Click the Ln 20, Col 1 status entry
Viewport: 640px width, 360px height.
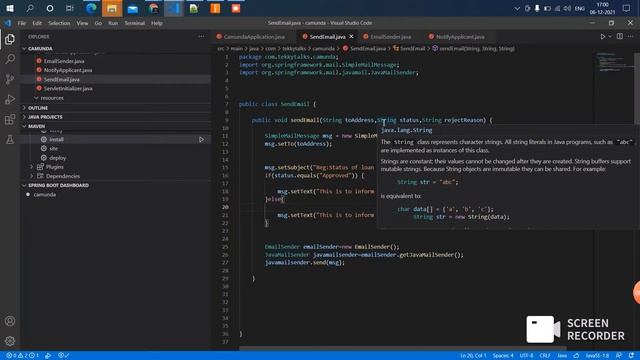473,356
